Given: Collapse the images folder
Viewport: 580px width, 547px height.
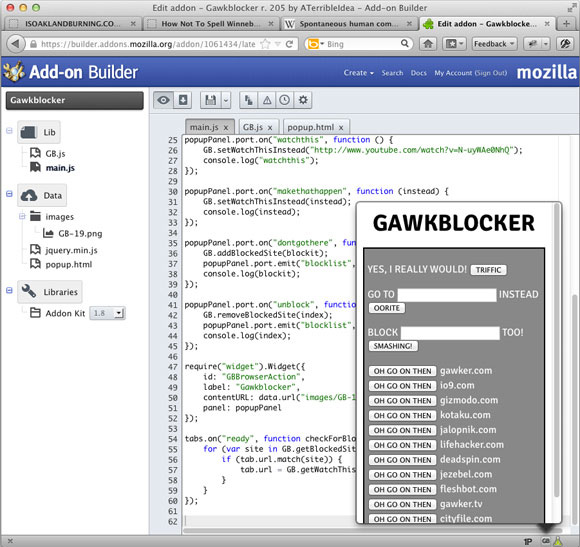Looking at the screenshot, I should click(22, 216).
